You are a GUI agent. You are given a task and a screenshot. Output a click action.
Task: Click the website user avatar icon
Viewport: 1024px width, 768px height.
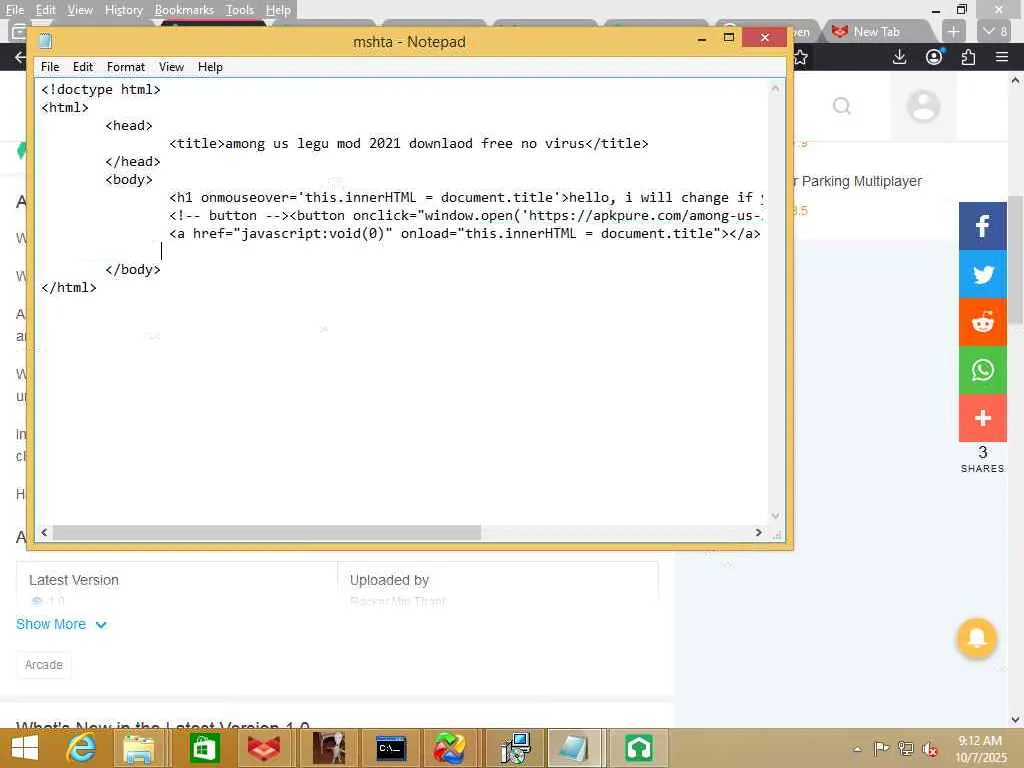click(923, 106)
